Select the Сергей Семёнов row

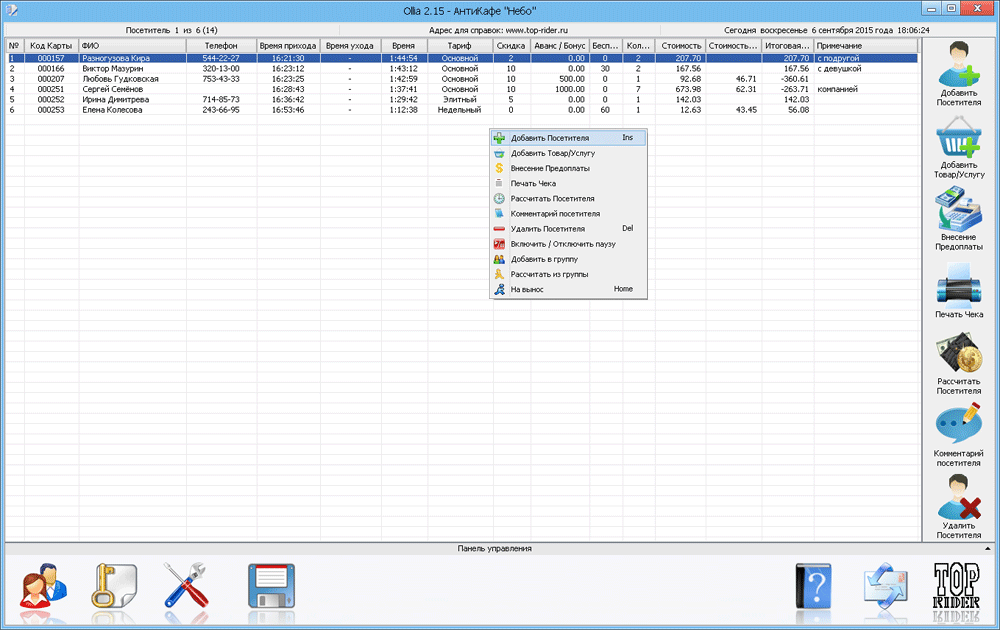[x=462, y=89]
